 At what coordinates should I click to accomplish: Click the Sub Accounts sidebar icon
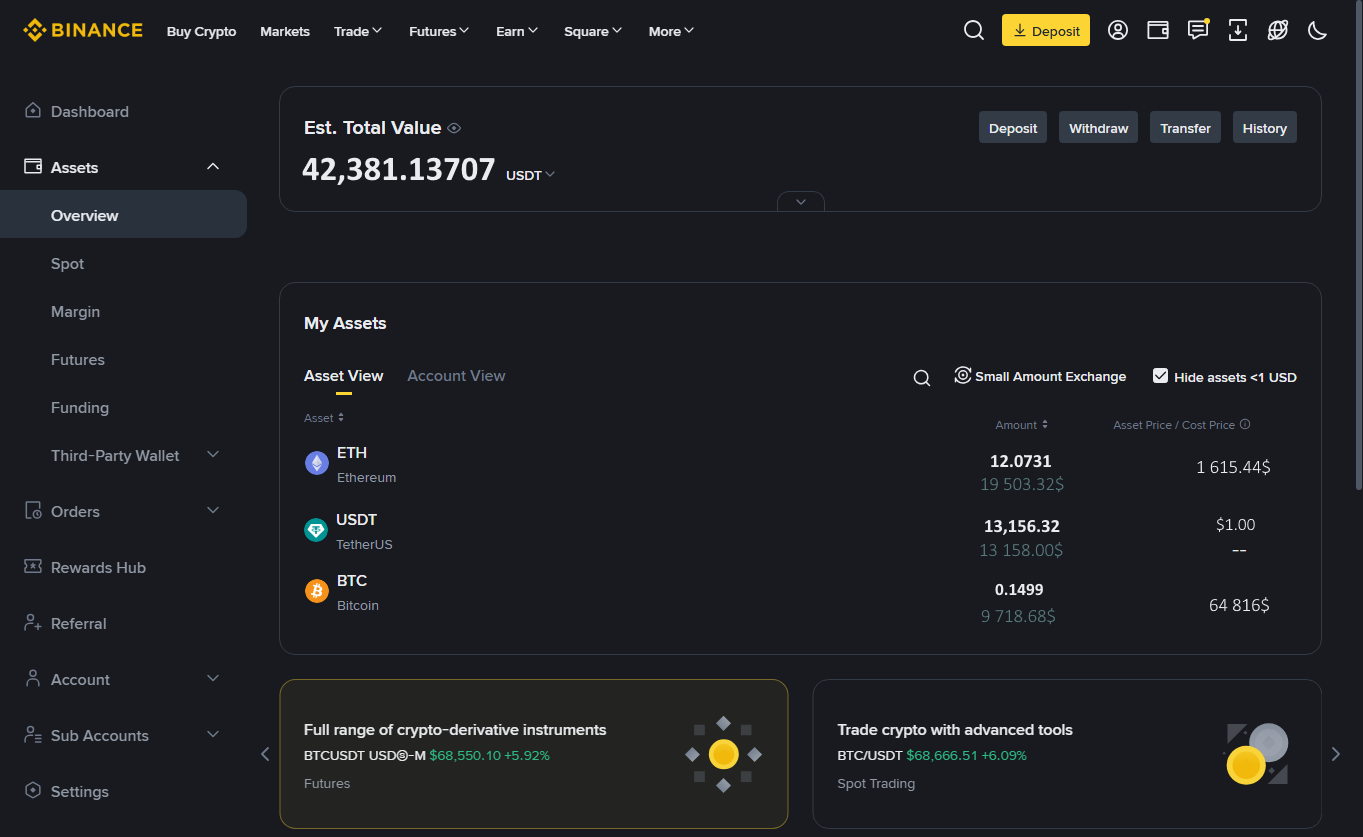(33, 735)
